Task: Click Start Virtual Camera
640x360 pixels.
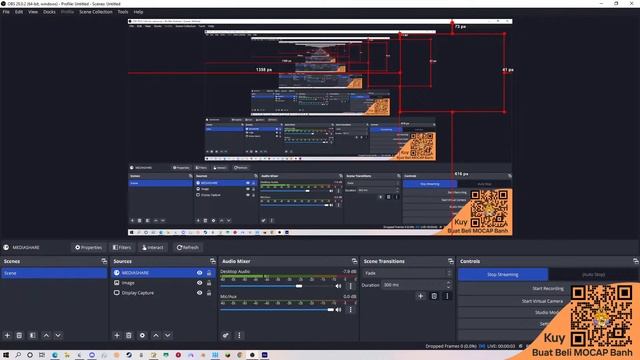Action: (x=542, y=301)
